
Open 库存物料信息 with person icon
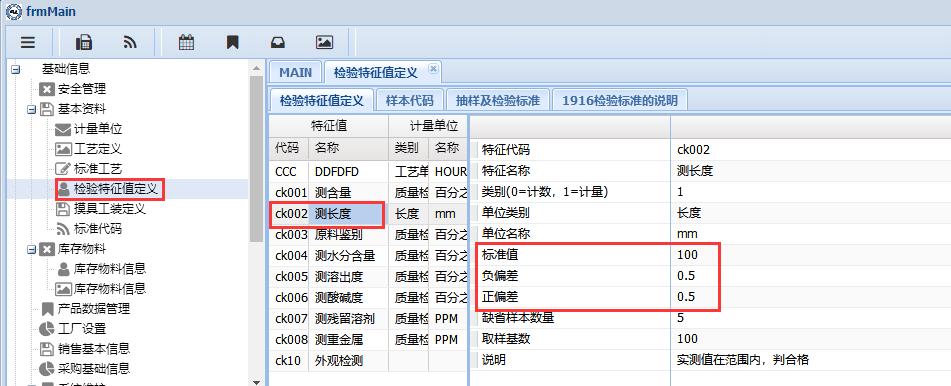(x=109, y=269)
